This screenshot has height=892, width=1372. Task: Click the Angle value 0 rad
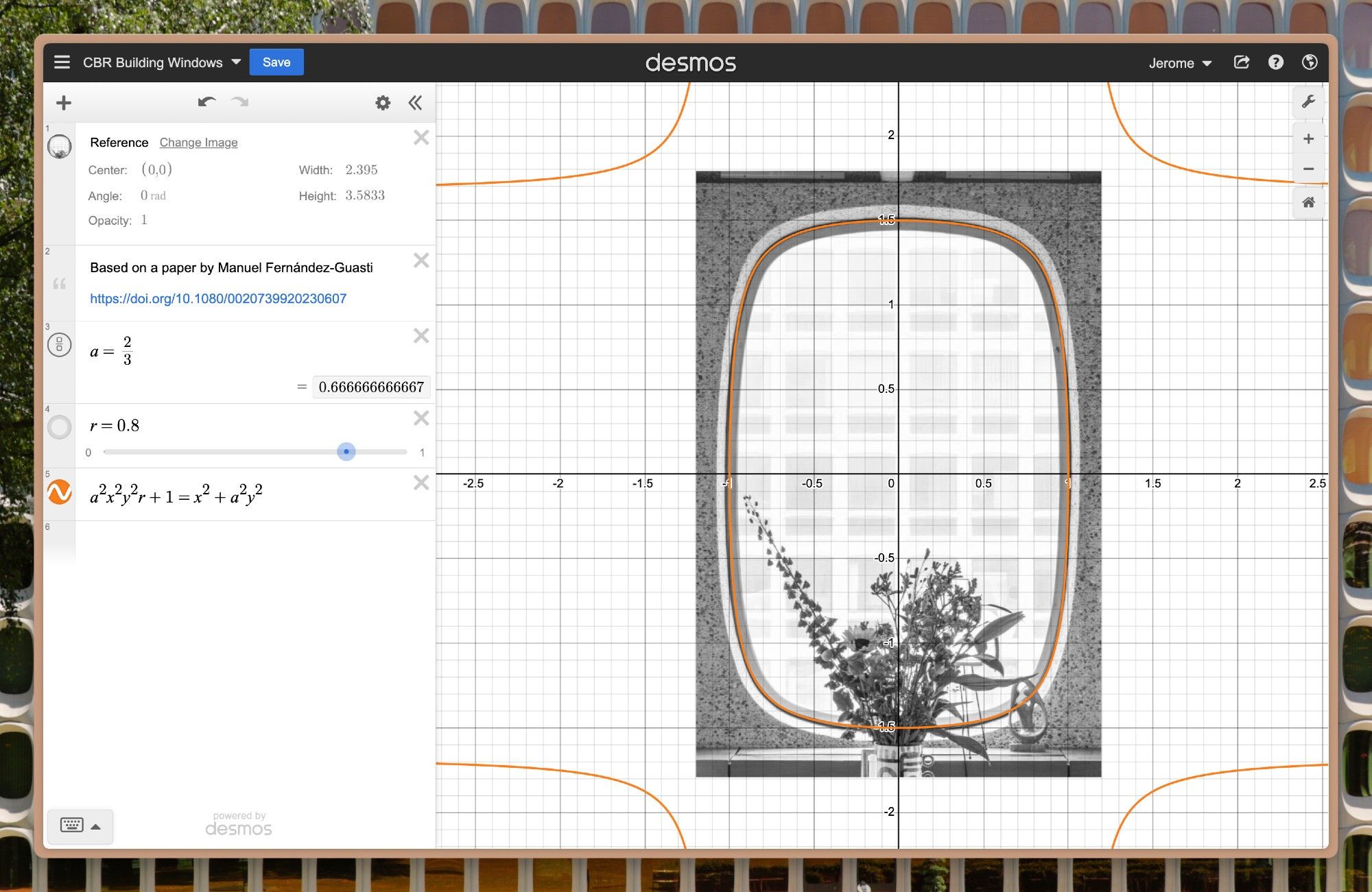153,195
